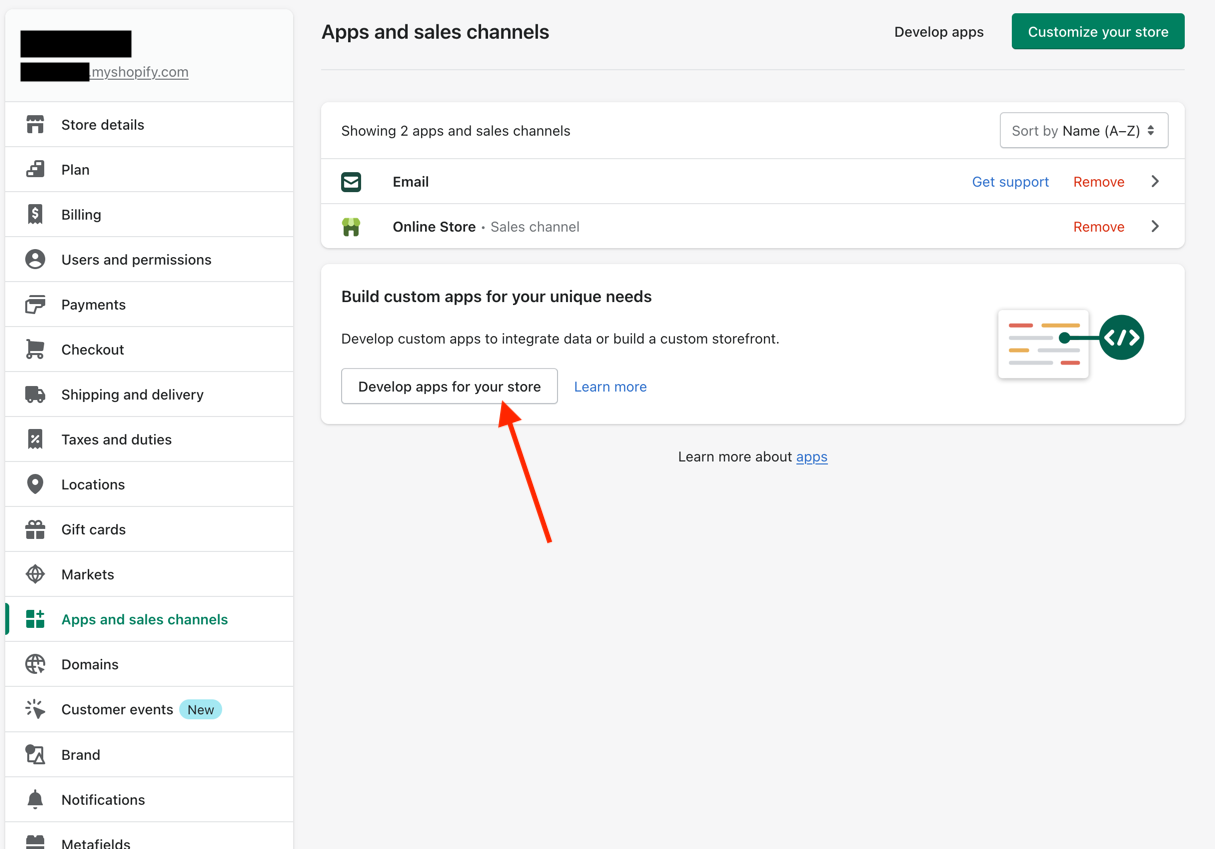Image resolution: width=1215 pixels, height=849 pixels.
Task: Click the Markets globe icon
Action: tap(35, 575)
